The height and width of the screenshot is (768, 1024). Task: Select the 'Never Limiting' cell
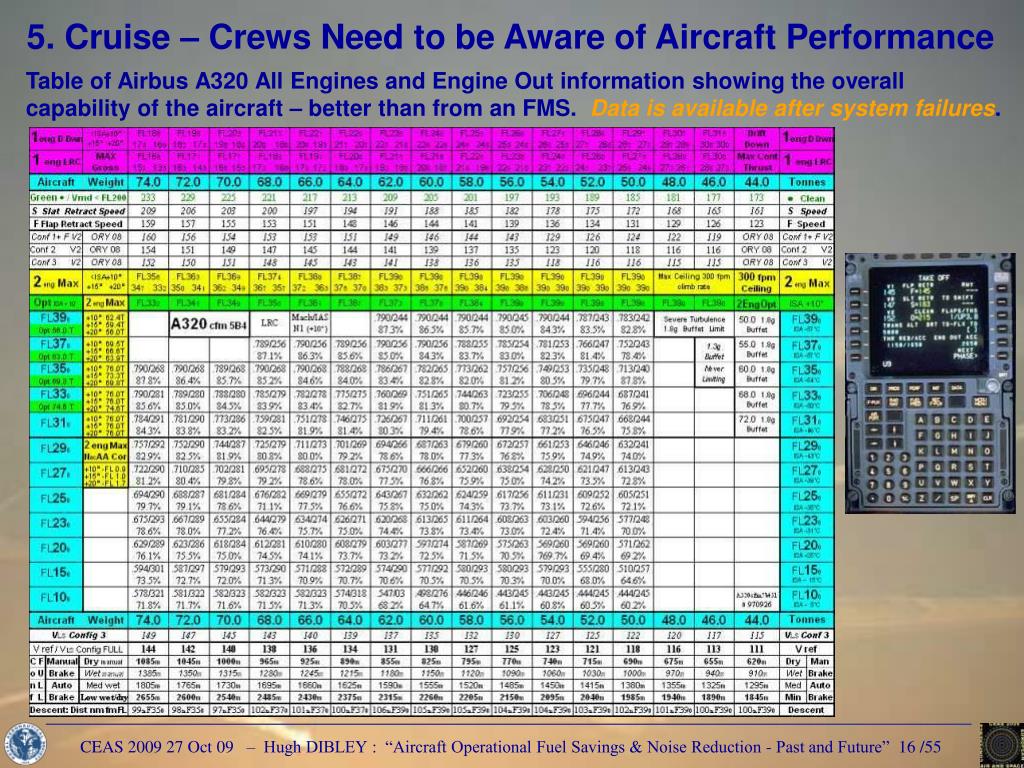[x=714, y=375]
